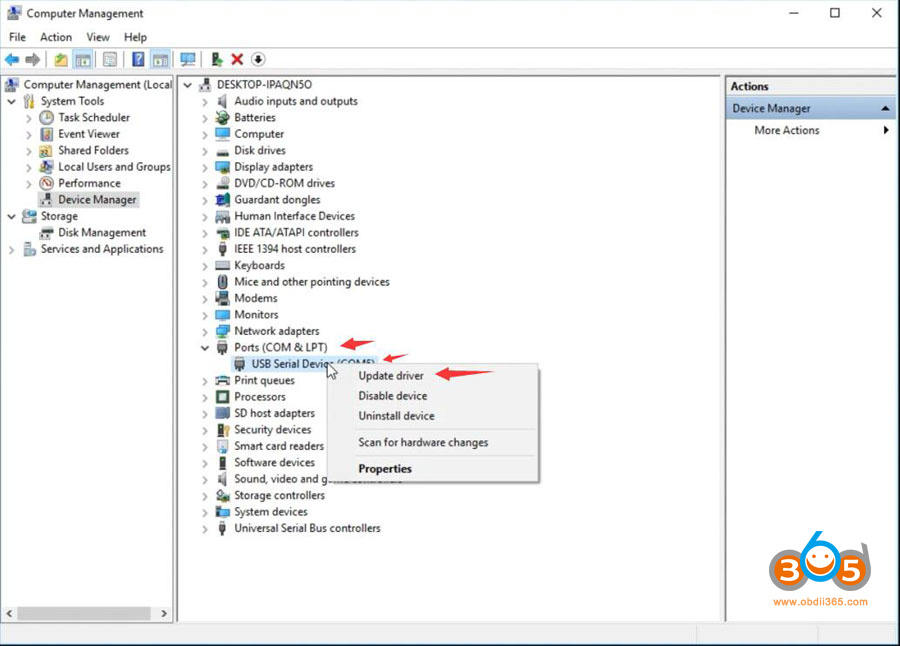
Task: Click the red X uninstall device icon
Action: coord(237,60)
